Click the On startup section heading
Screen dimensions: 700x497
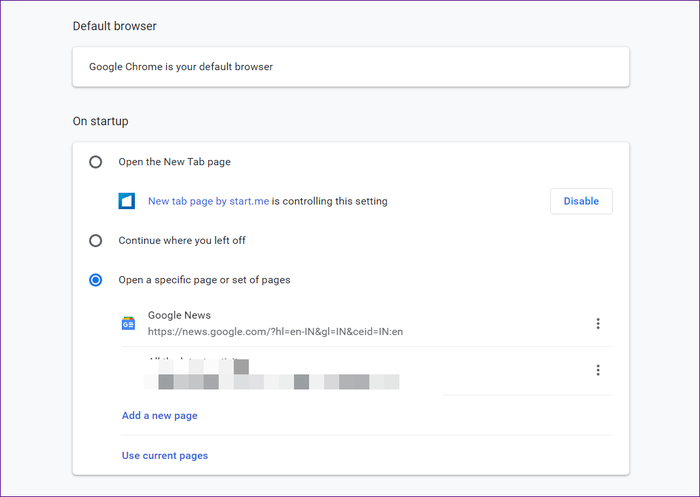[100, 121]
